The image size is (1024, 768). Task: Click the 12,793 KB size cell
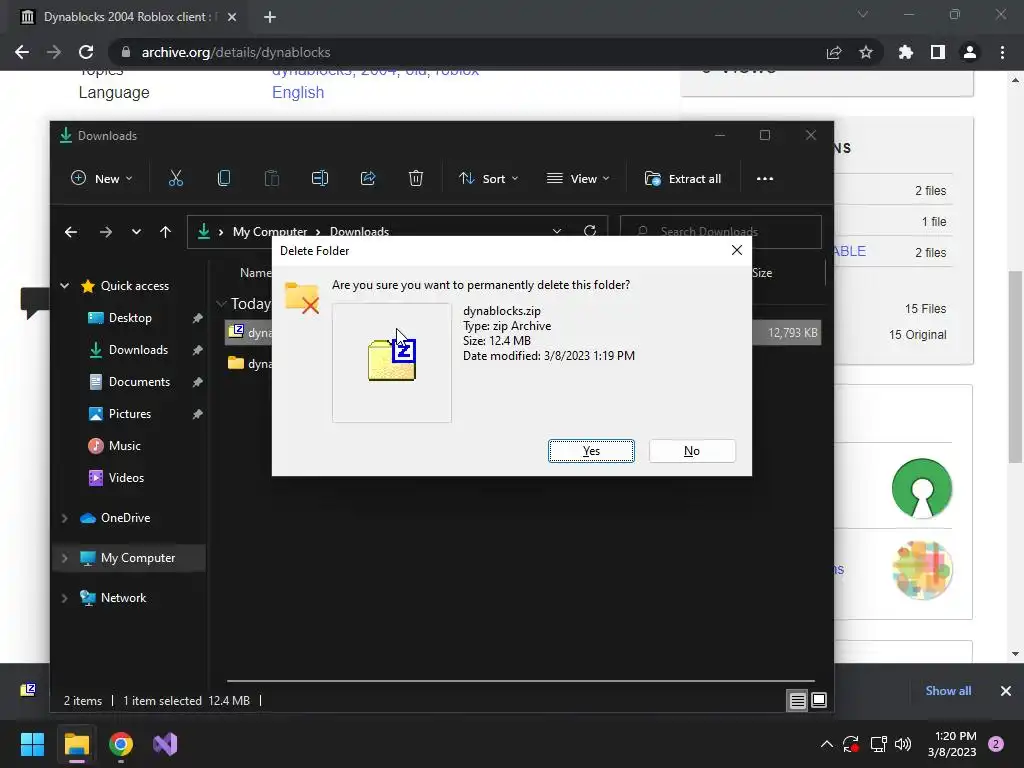coord(792,333)
